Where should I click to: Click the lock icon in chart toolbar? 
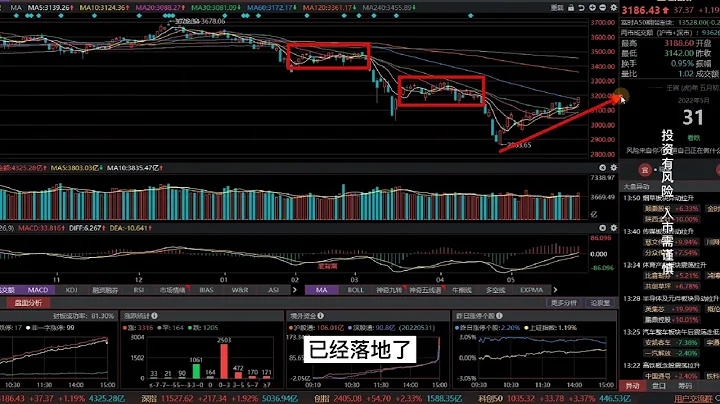571,8
